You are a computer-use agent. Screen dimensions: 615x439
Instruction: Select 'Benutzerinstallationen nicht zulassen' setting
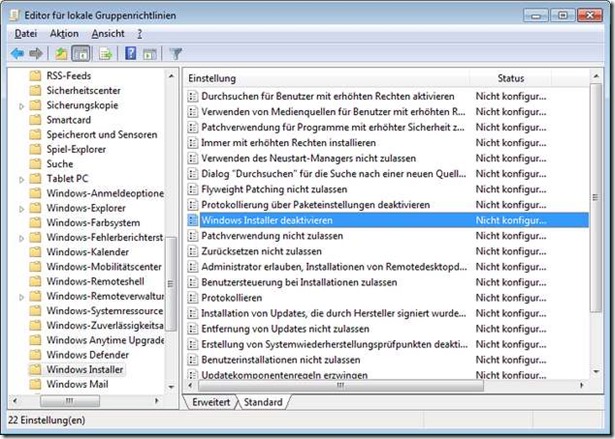coord(280,359)
